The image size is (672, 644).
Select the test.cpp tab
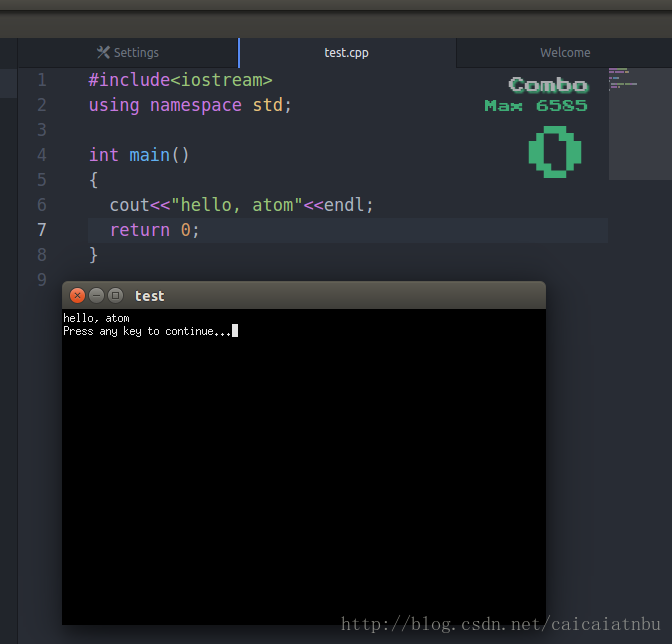click(346, 53)
